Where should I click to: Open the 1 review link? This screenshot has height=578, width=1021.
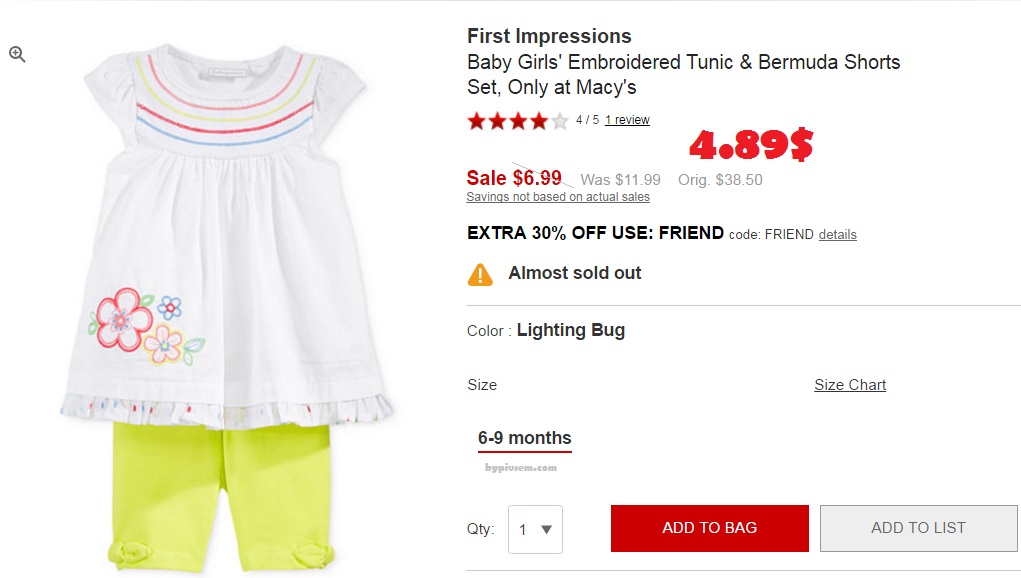pyautogui.click(x=627, y=120)
